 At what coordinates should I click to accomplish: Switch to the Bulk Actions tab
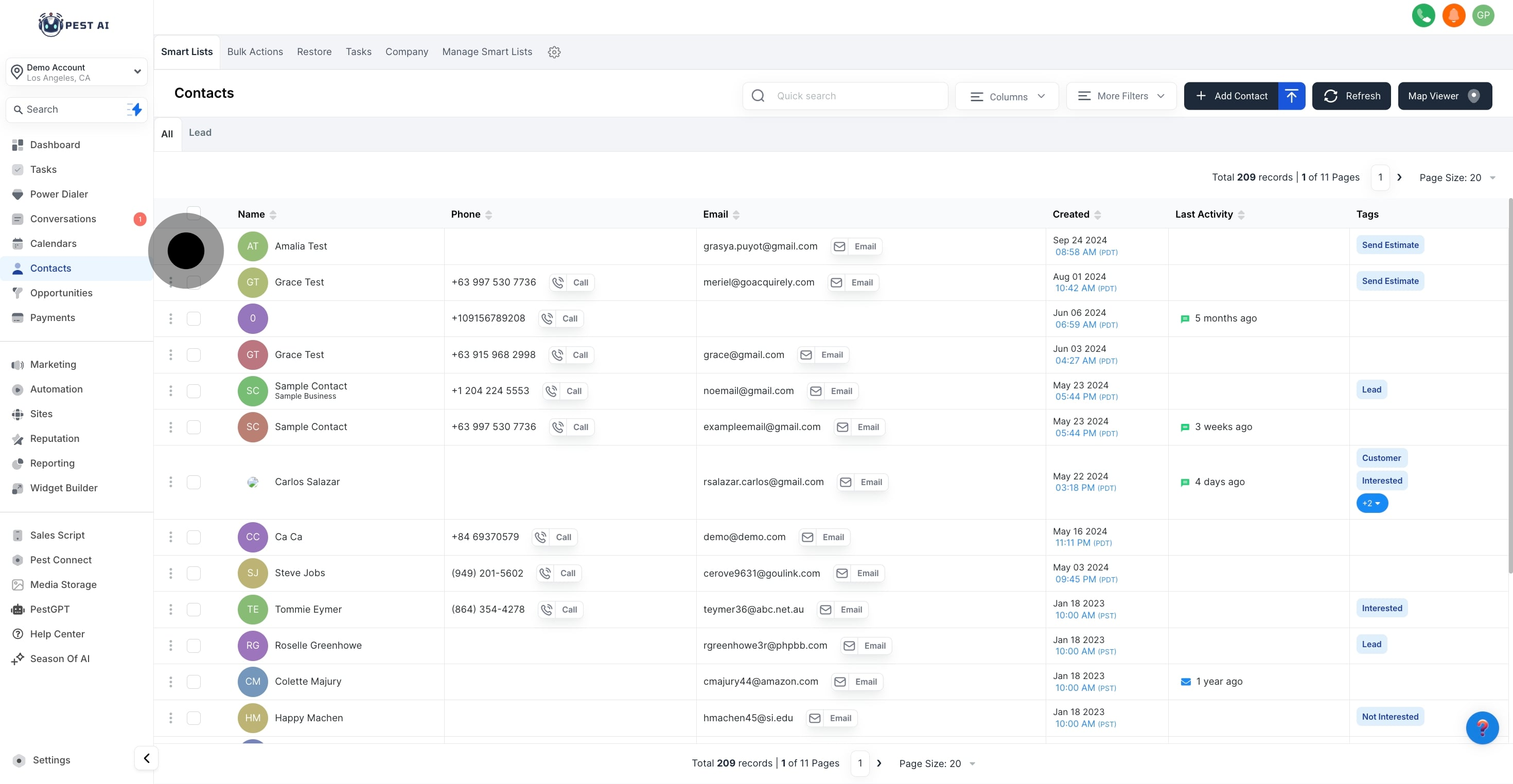pos(255,51)
